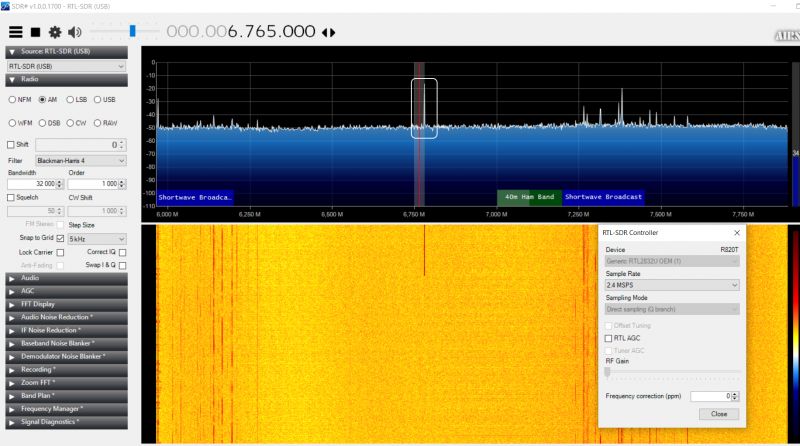Viewport: 800px width, 446px height.
Task: Expand the Audio panel
Action: point(66,279)
